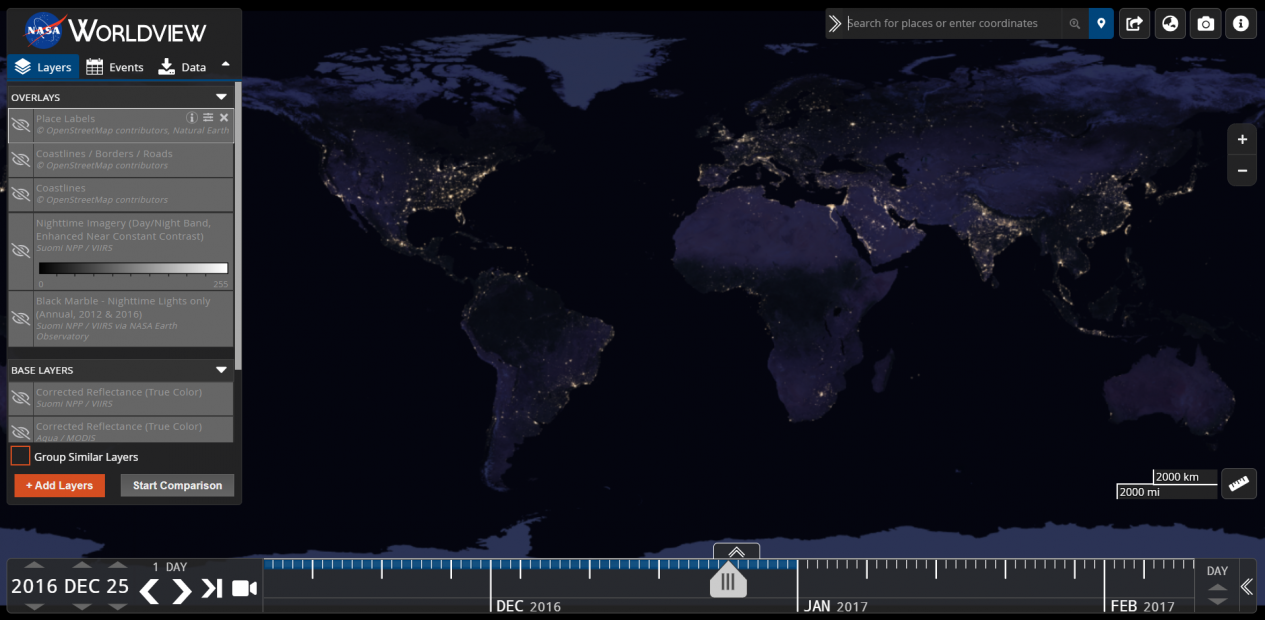
Task: Click the Nighttime Imagery grayscale colorbar
Action: click(133, 268)
